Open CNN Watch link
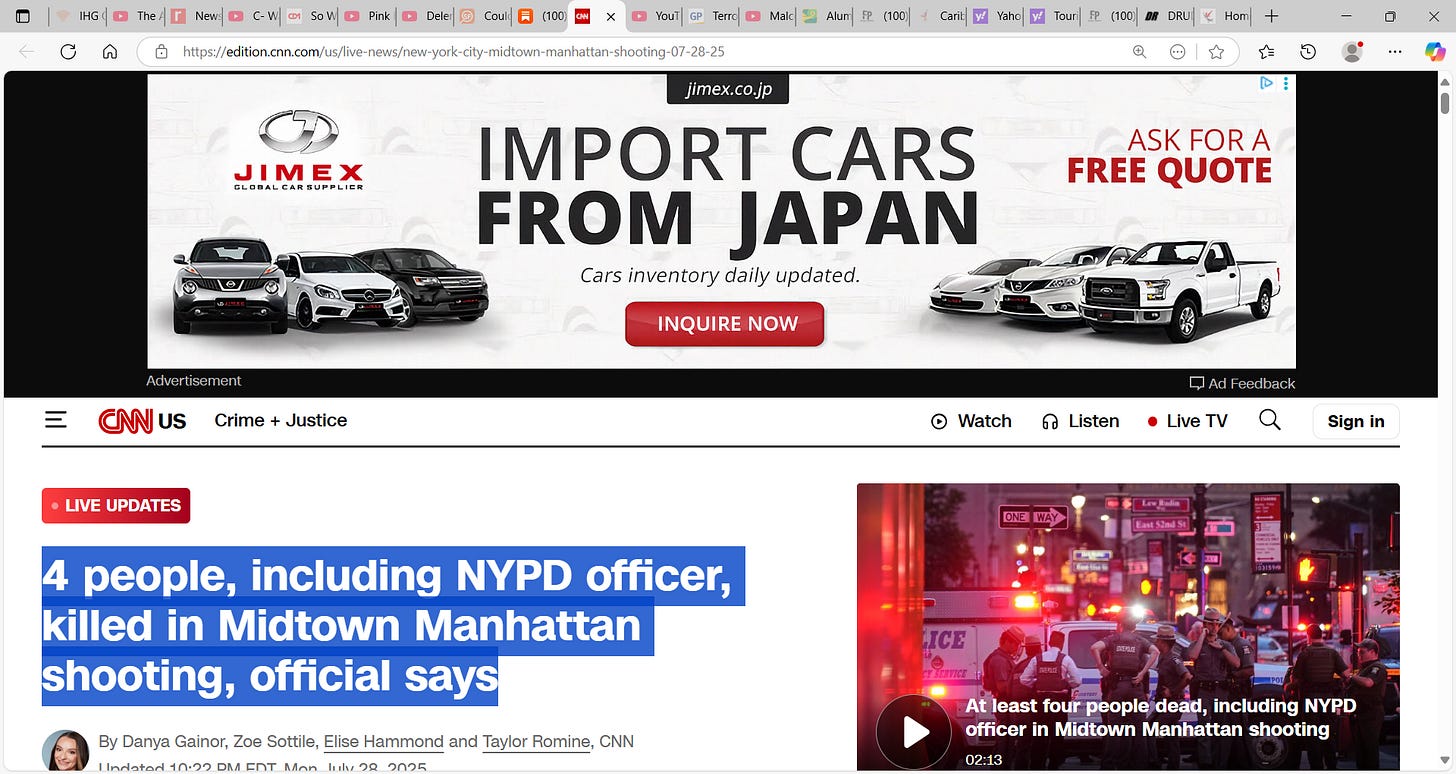 pos(971,421)
